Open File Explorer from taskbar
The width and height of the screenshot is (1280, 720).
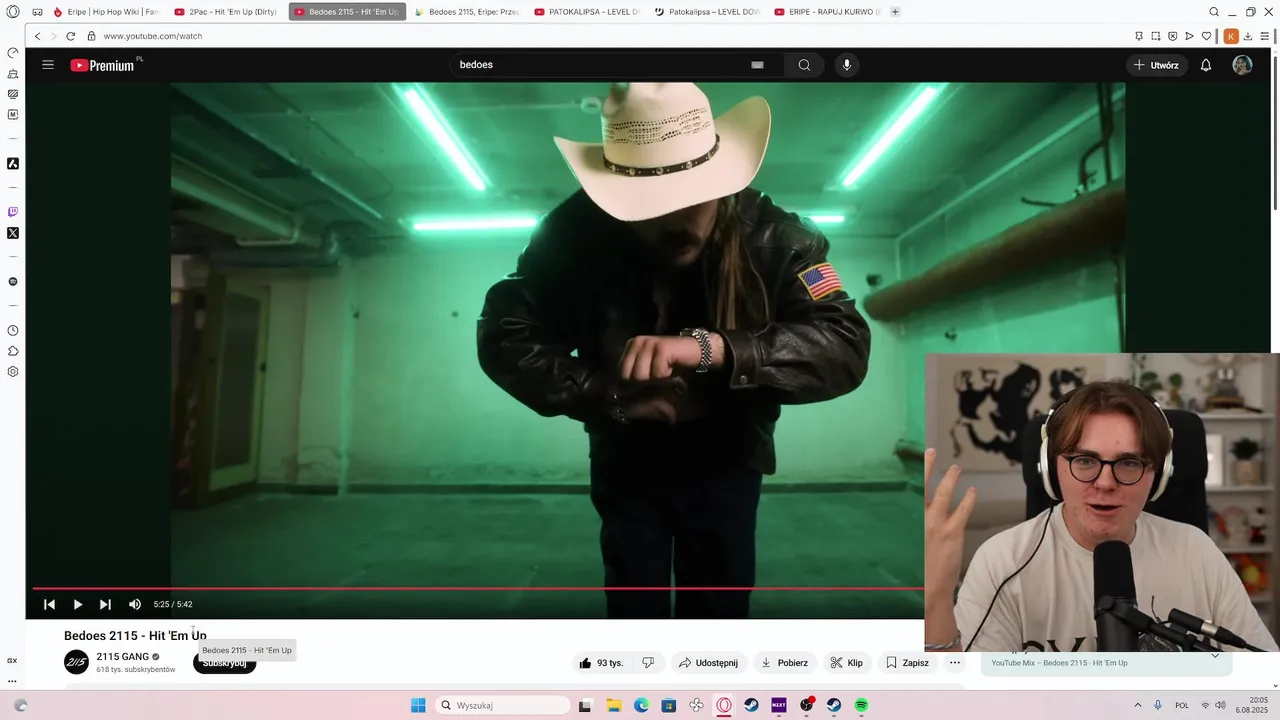click(614, 705)
